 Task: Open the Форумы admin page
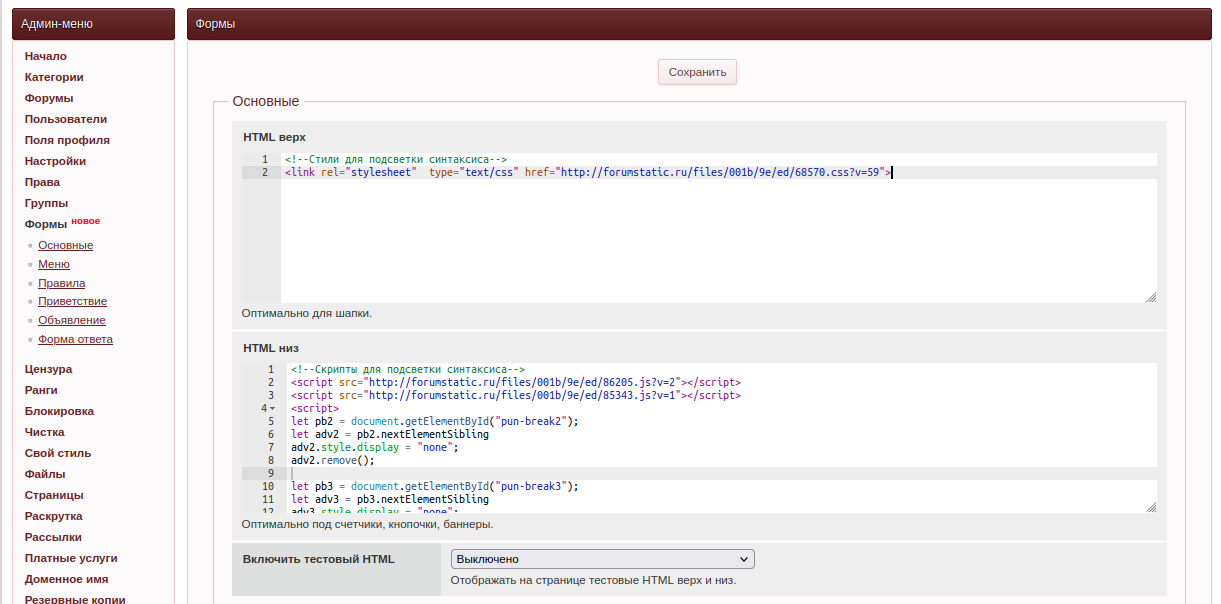point(49,98)
